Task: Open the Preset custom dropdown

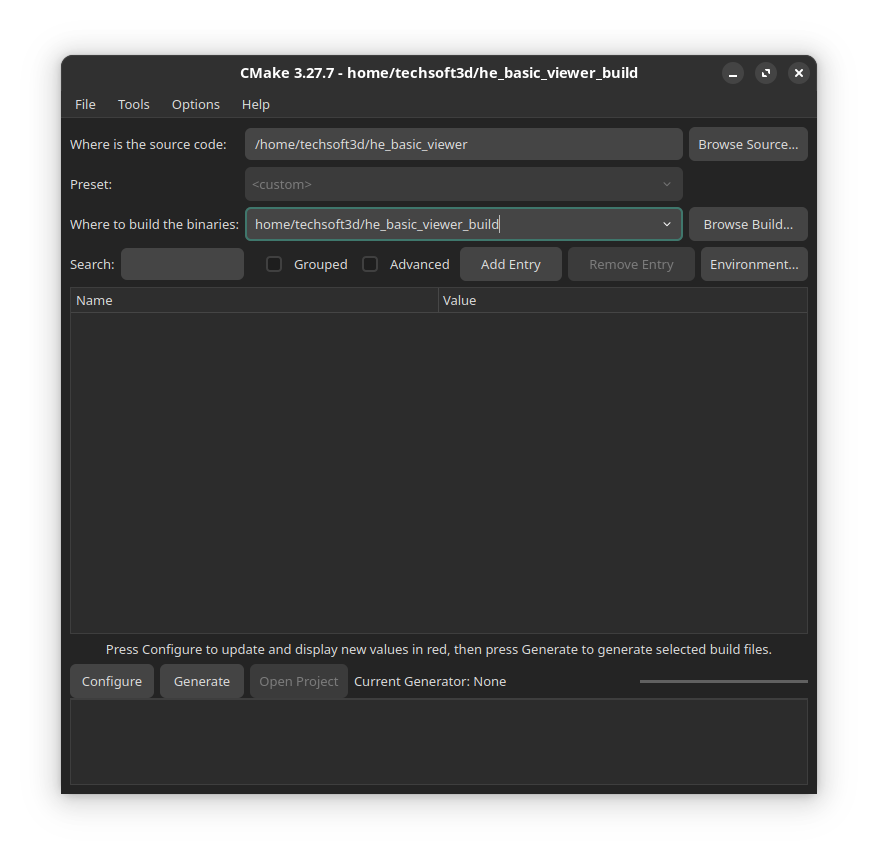Action: click(464, 184)
